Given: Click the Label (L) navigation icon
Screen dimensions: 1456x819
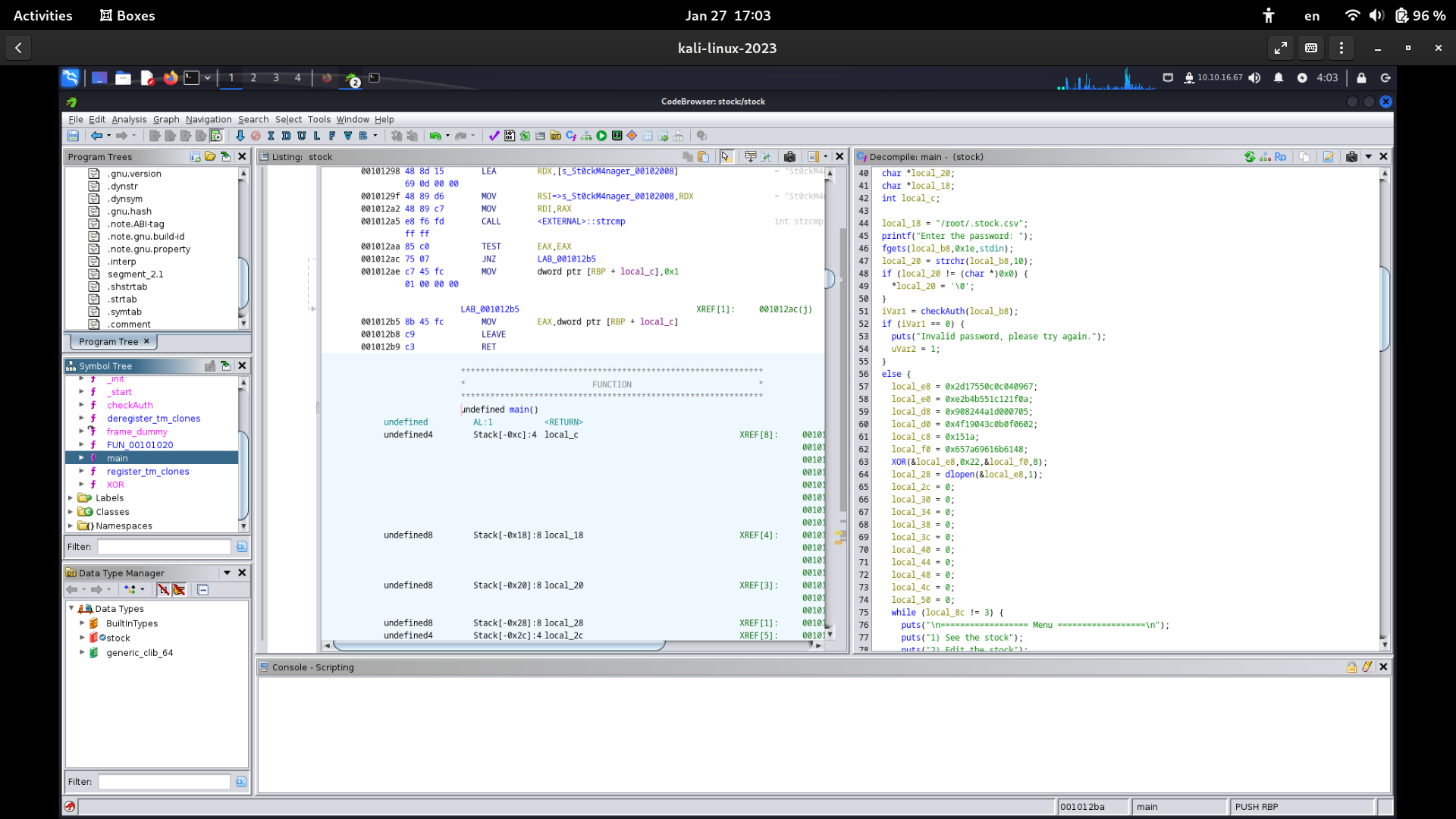Looking at the screenshot, I should [316, 136].
